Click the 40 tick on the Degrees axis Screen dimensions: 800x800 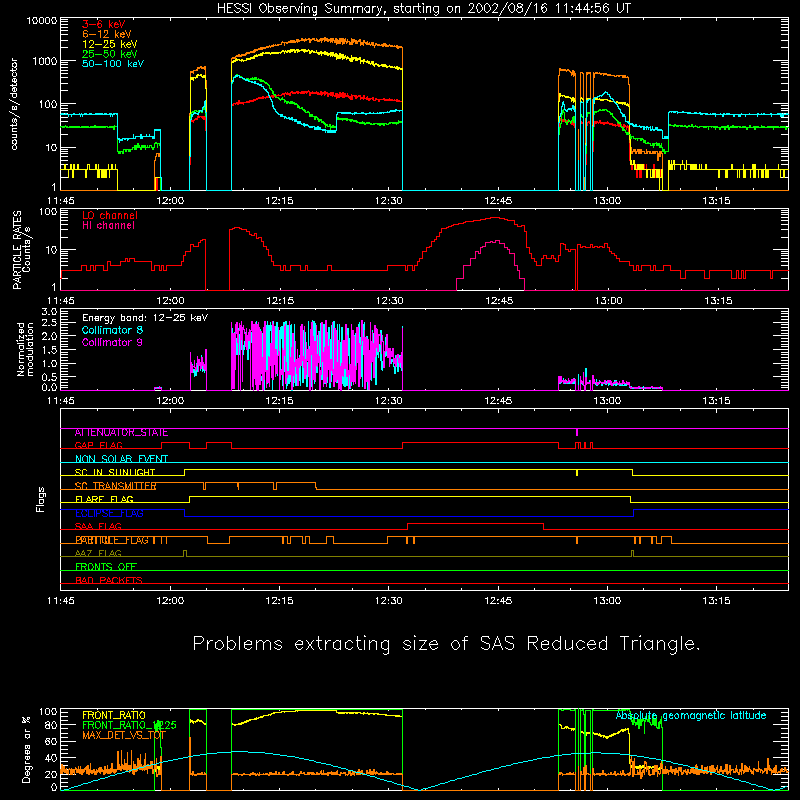pyautogui.click(x=51, y=758)
